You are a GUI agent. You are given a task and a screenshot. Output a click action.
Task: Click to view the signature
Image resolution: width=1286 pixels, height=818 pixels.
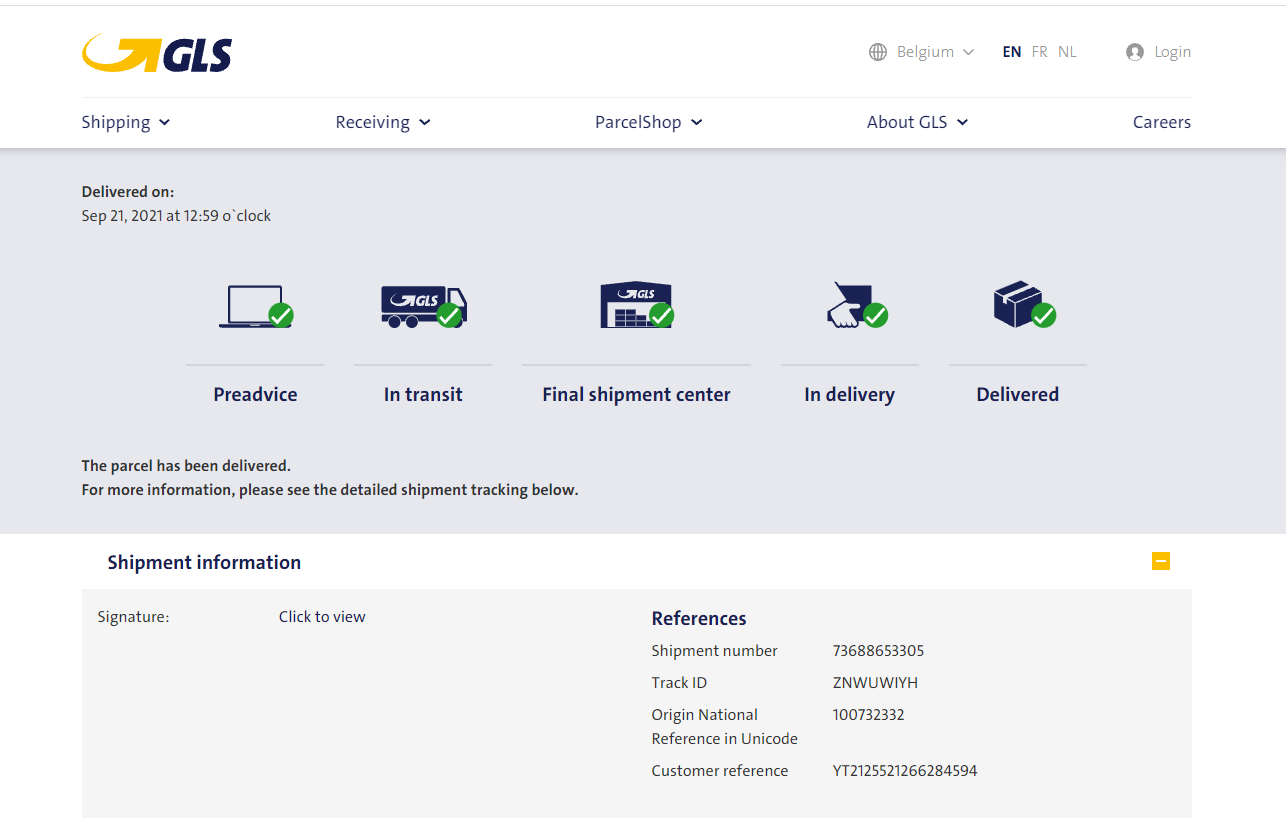[x=322, y=617]
